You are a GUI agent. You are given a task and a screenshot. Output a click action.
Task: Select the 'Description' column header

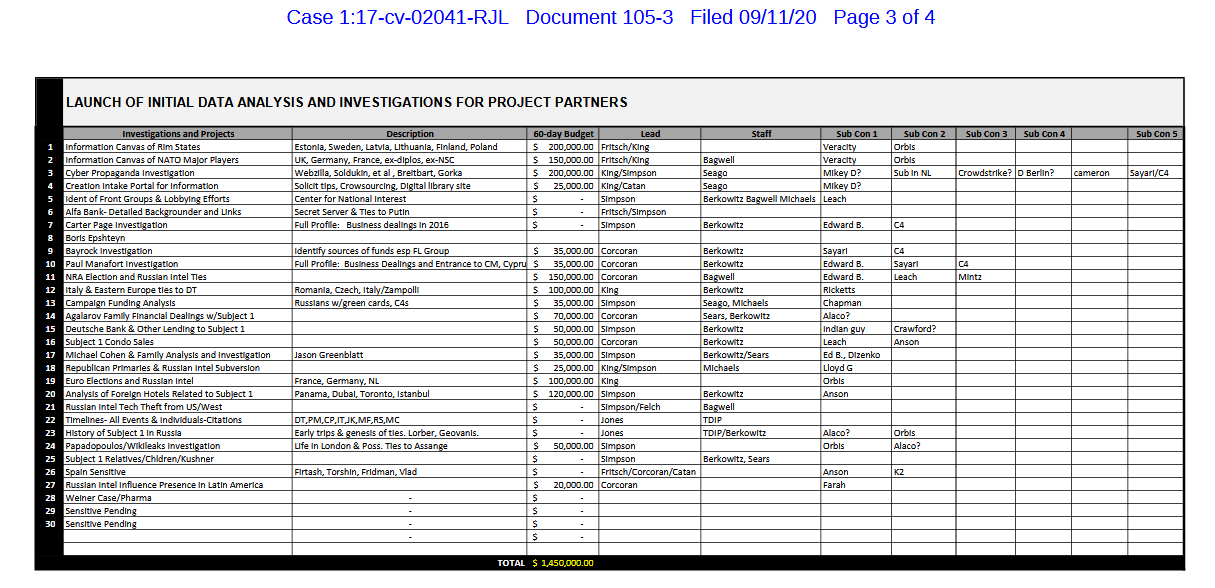(410, 134)
